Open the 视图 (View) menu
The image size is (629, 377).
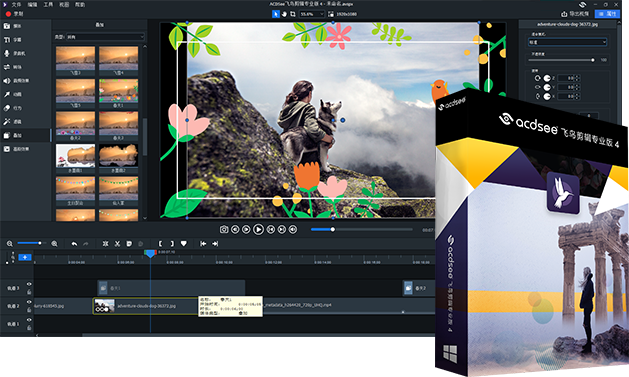coord(64,4)
